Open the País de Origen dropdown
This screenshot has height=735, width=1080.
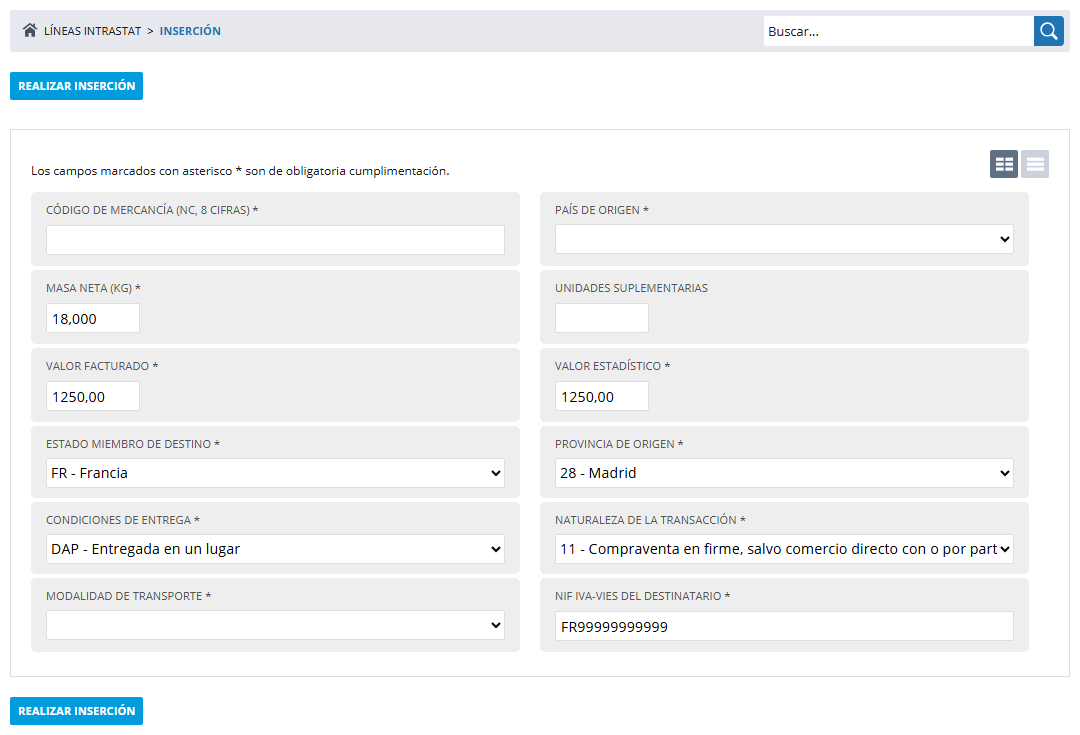[784, 239]
